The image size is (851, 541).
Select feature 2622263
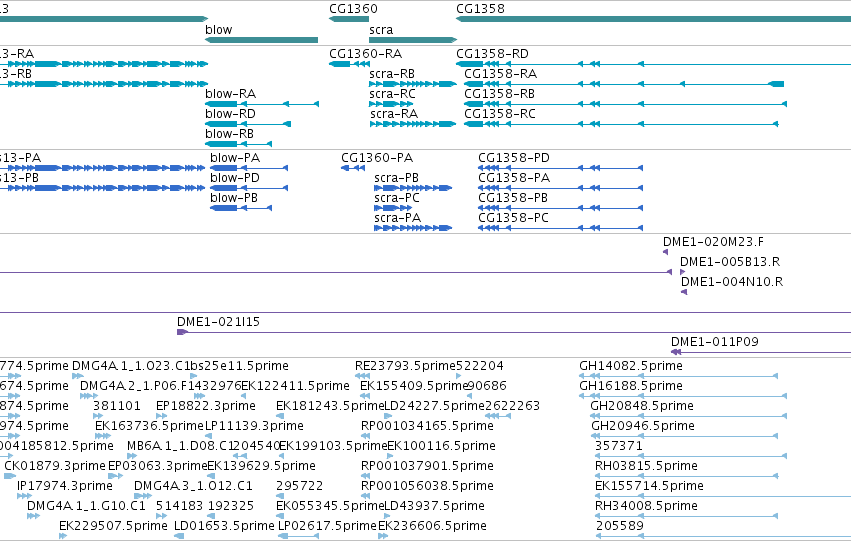point(512,406)
